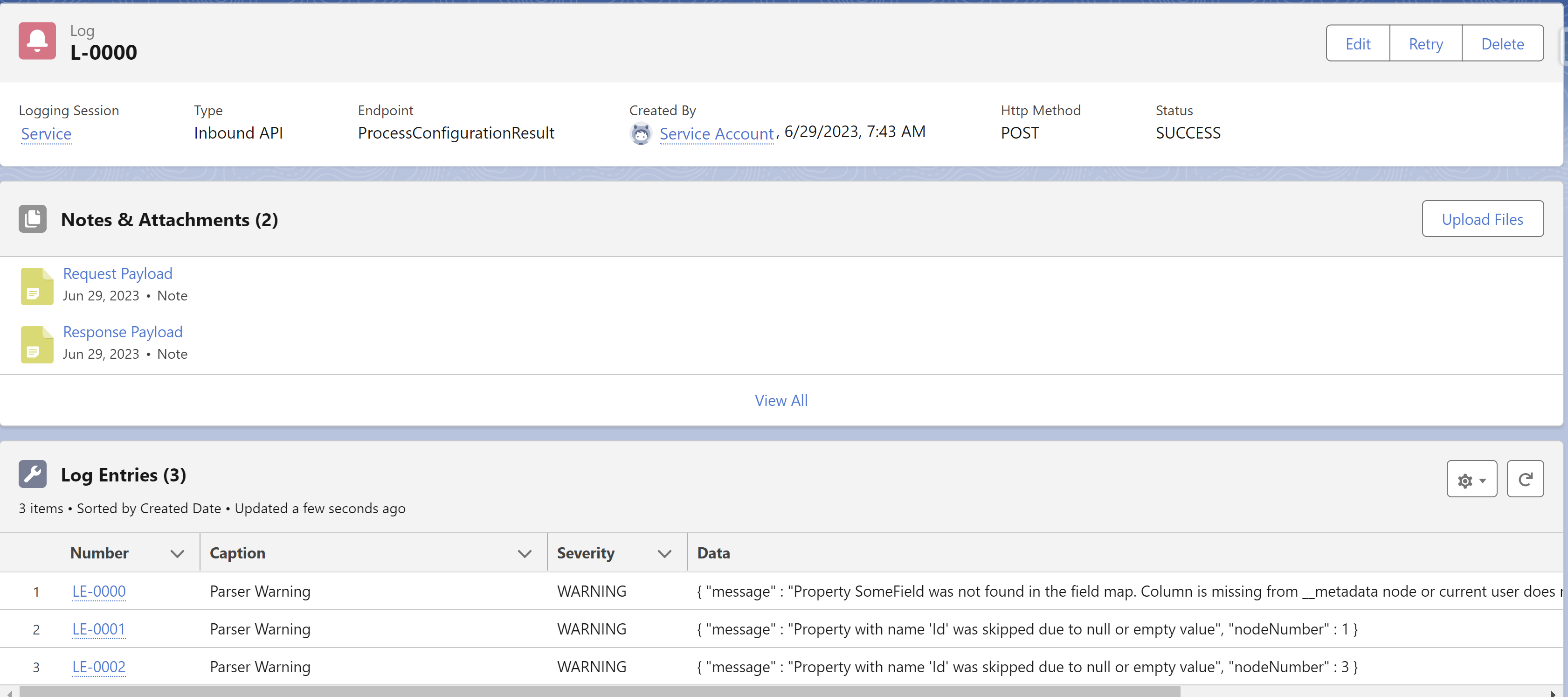
Task: Click the Service Account avatar icon
Action: (x=640, y=133)
